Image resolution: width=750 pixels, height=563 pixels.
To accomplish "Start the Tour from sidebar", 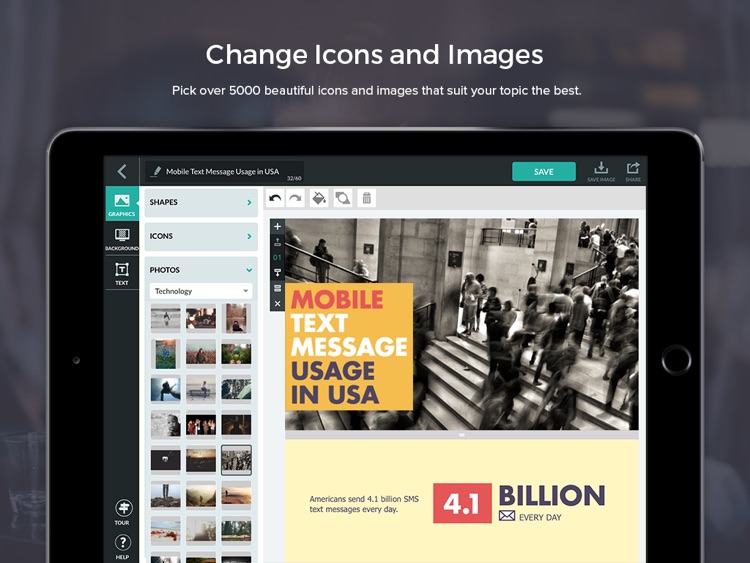I will coord(123,512).
